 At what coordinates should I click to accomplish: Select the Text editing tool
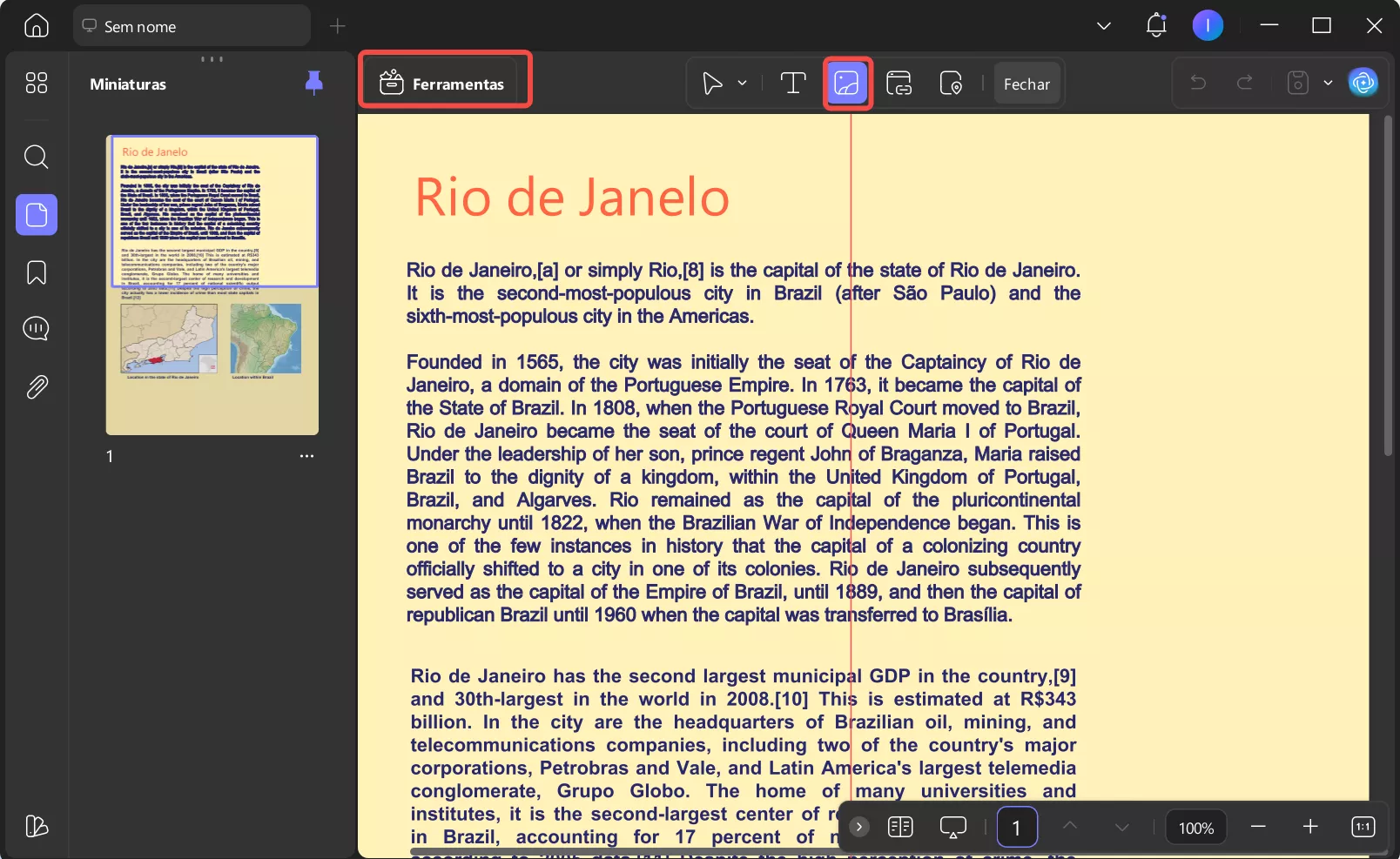(793, 83)
